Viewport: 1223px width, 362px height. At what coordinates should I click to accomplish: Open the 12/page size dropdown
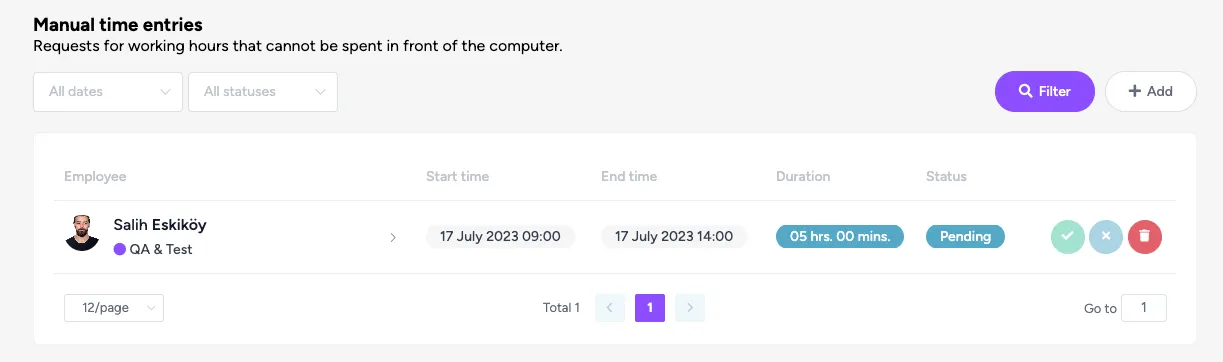114,308
